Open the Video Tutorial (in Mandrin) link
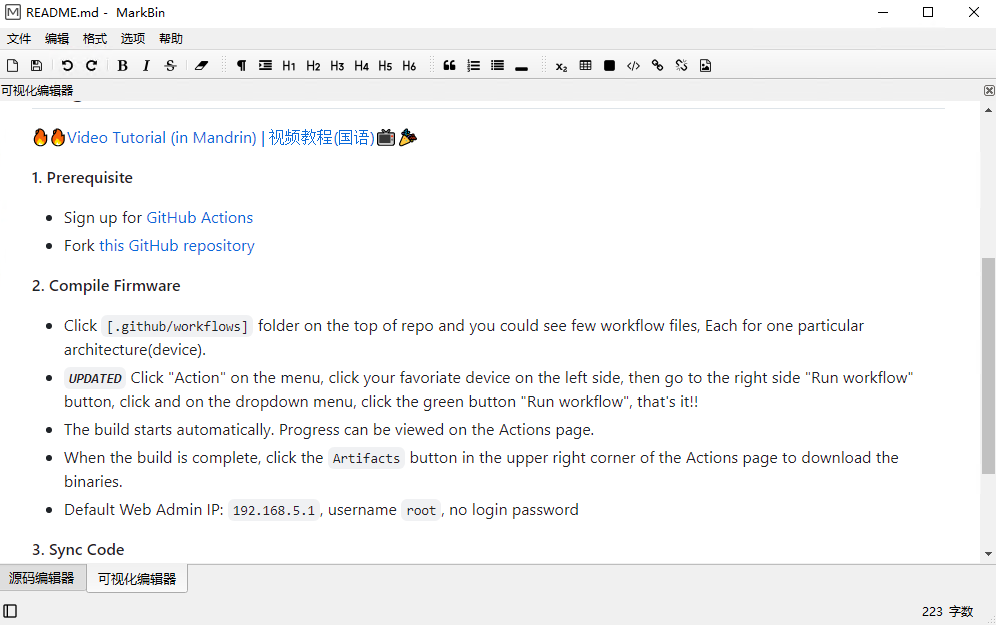The image size is (996, 625). tap(221, 138)
